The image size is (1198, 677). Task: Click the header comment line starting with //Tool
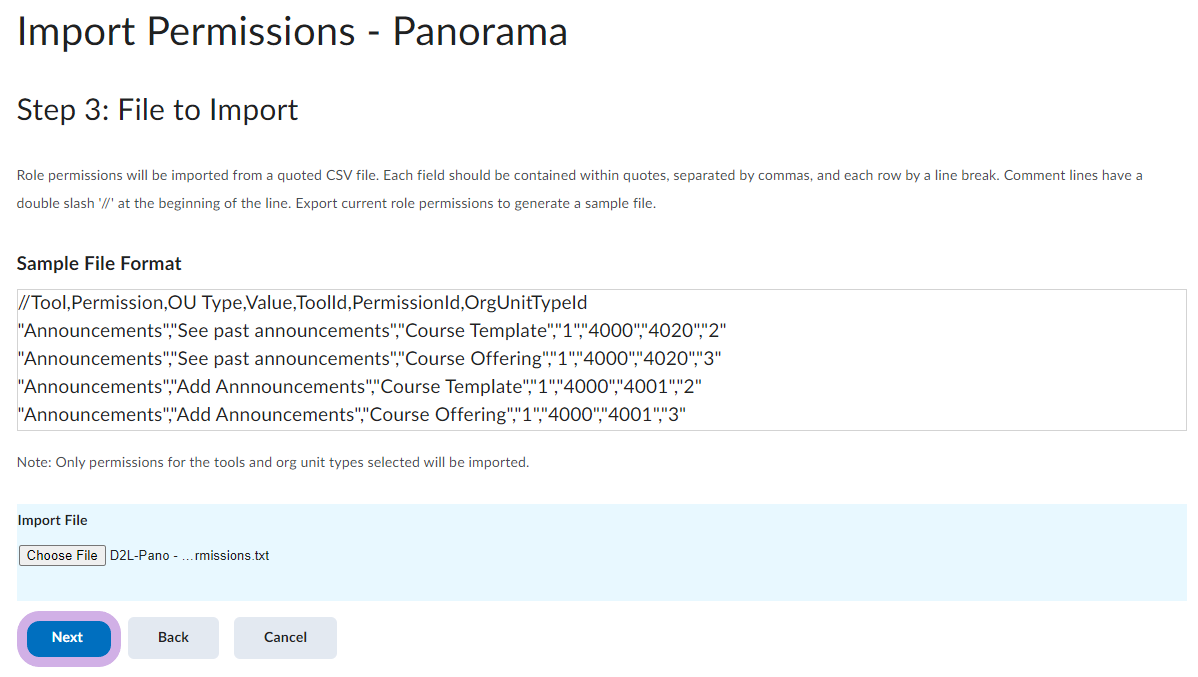300,302
